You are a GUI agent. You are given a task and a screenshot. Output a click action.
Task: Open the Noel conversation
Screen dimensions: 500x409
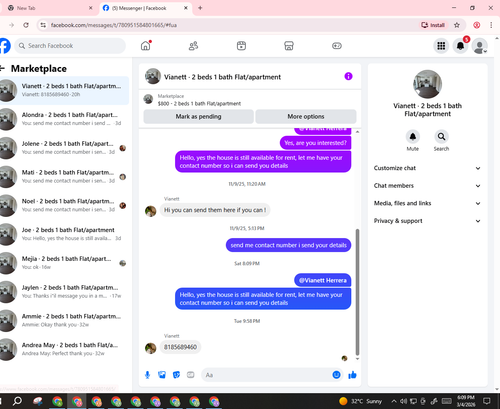[x=64, y=205]
